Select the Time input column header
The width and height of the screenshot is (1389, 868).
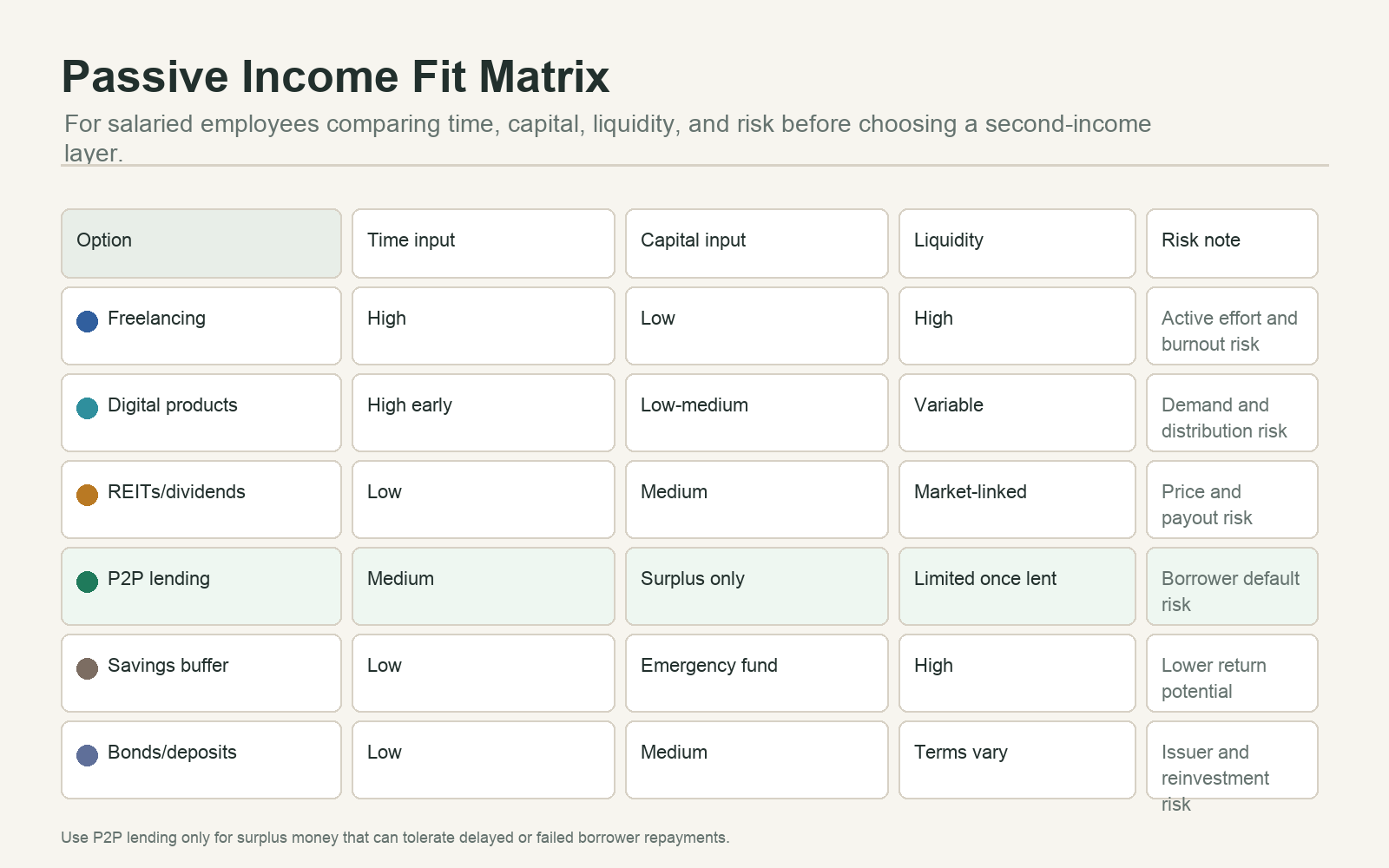point(484,243)
